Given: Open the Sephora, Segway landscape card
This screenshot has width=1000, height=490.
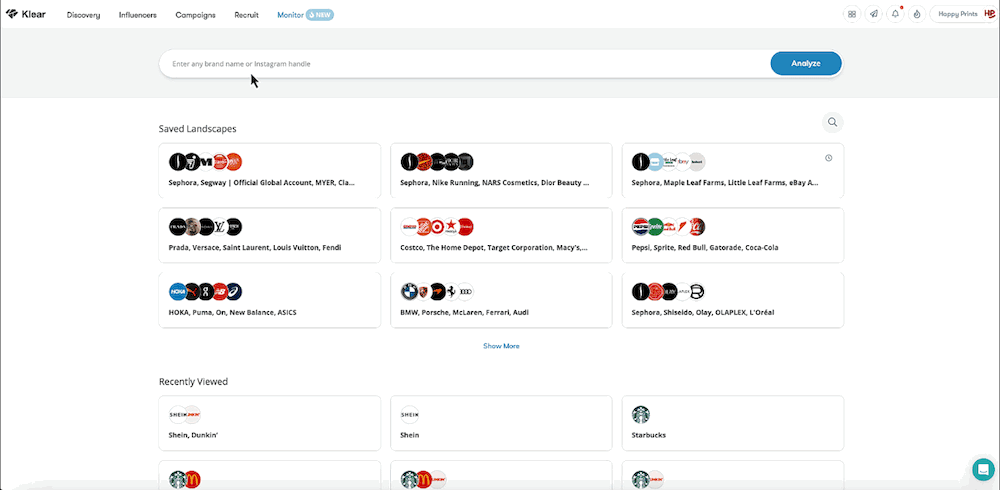Looking at the screenshot, I should [270, 170].
